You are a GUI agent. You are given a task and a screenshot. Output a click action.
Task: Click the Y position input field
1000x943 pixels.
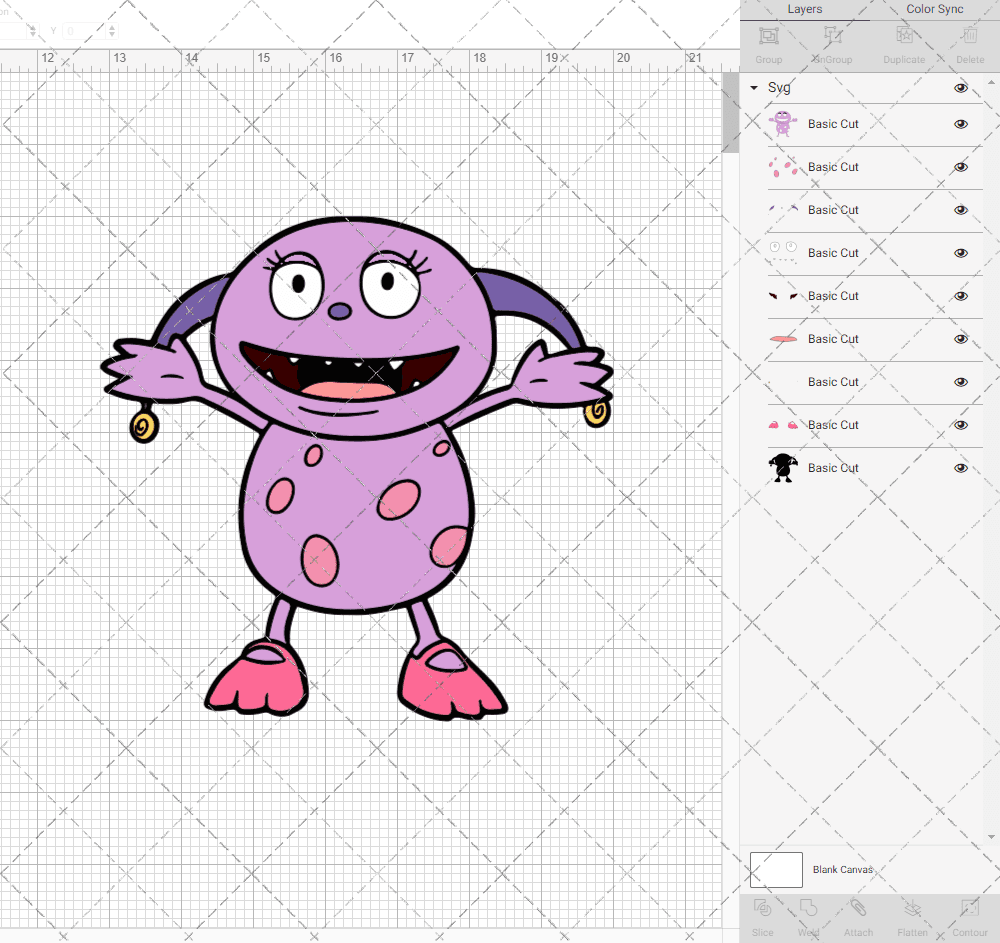(x=84, y=31)
